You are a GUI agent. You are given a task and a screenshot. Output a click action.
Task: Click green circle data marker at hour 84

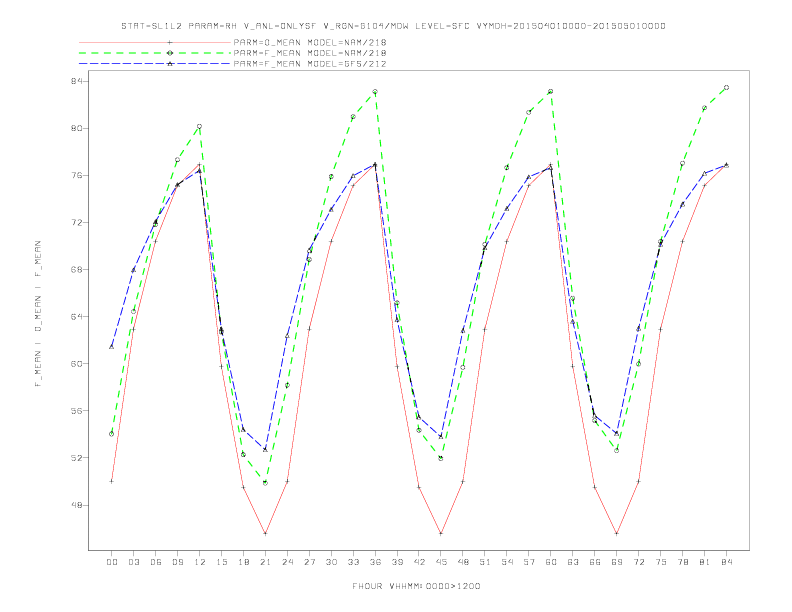pos(726,88)
